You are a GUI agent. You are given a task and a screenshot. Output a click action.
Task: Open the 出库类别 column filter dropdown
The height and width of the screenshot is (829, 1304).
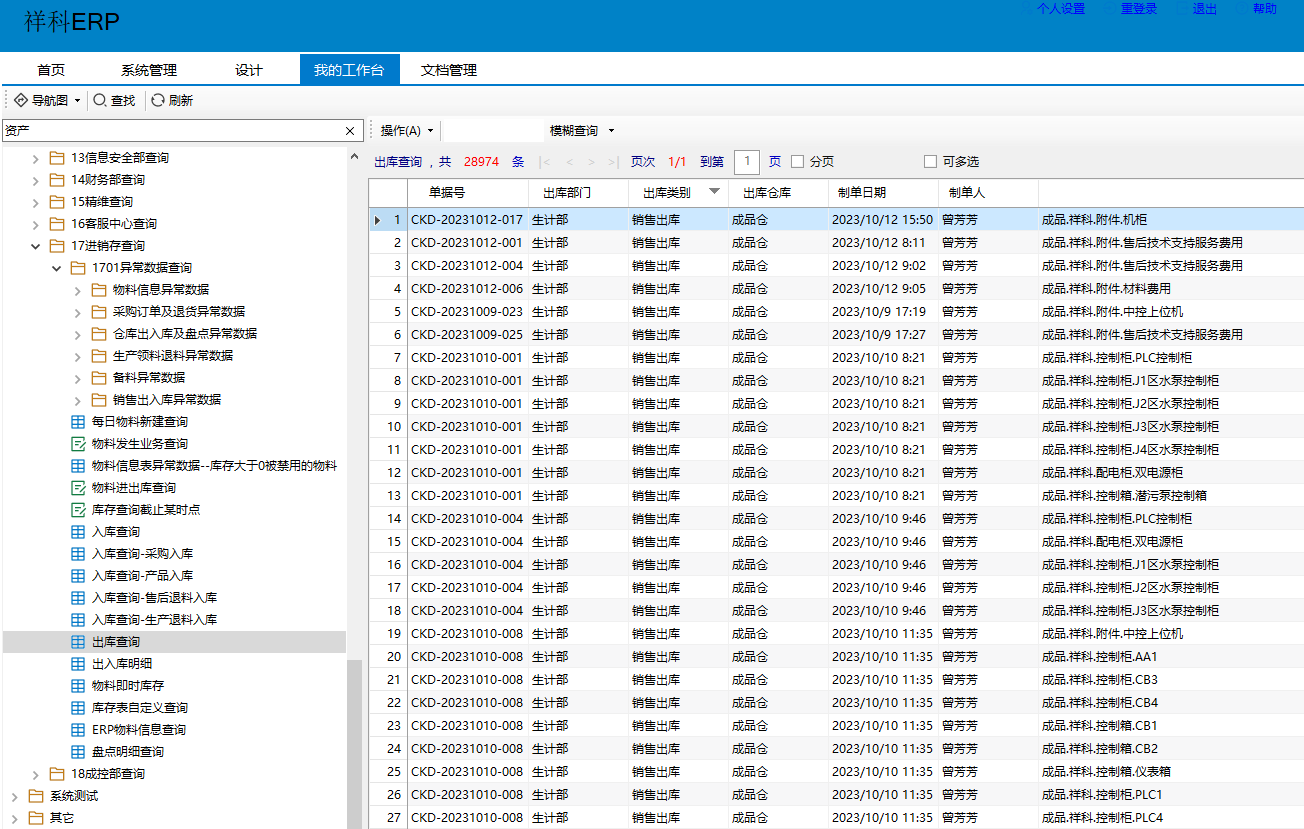714,192
